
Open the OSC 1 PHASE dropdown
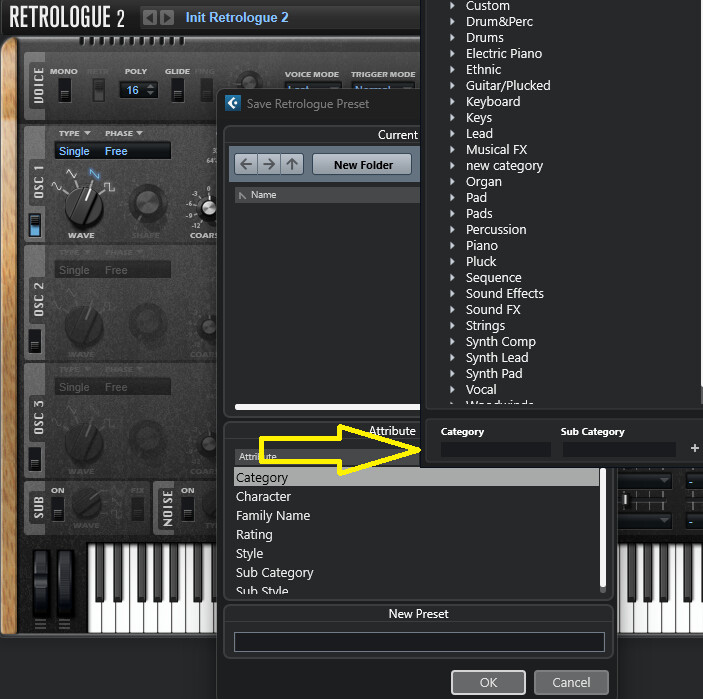point(123,133)
